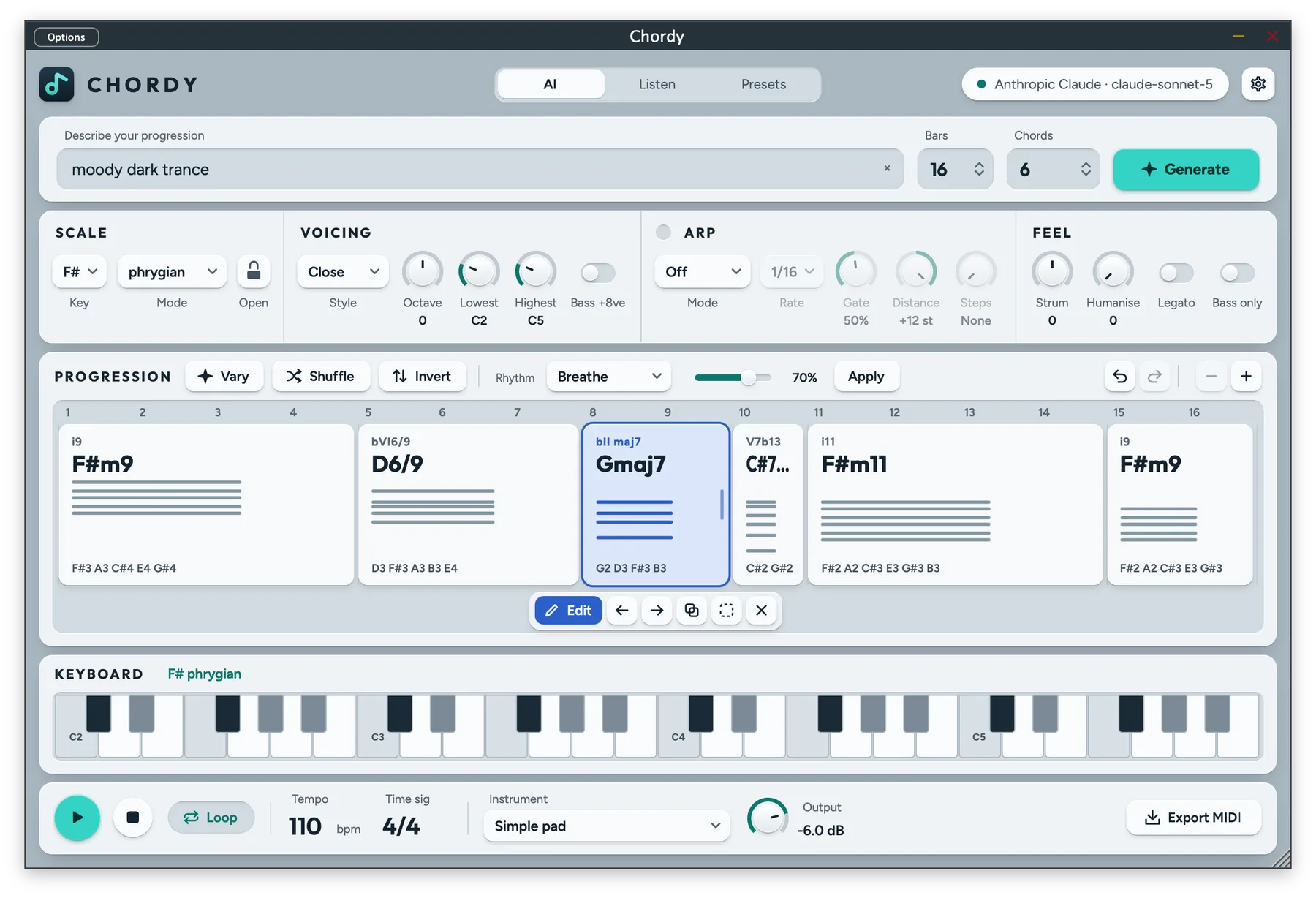Select the D6/9 chord card
This screenshot has width=1316, height=898.
[x=468, y=505]
